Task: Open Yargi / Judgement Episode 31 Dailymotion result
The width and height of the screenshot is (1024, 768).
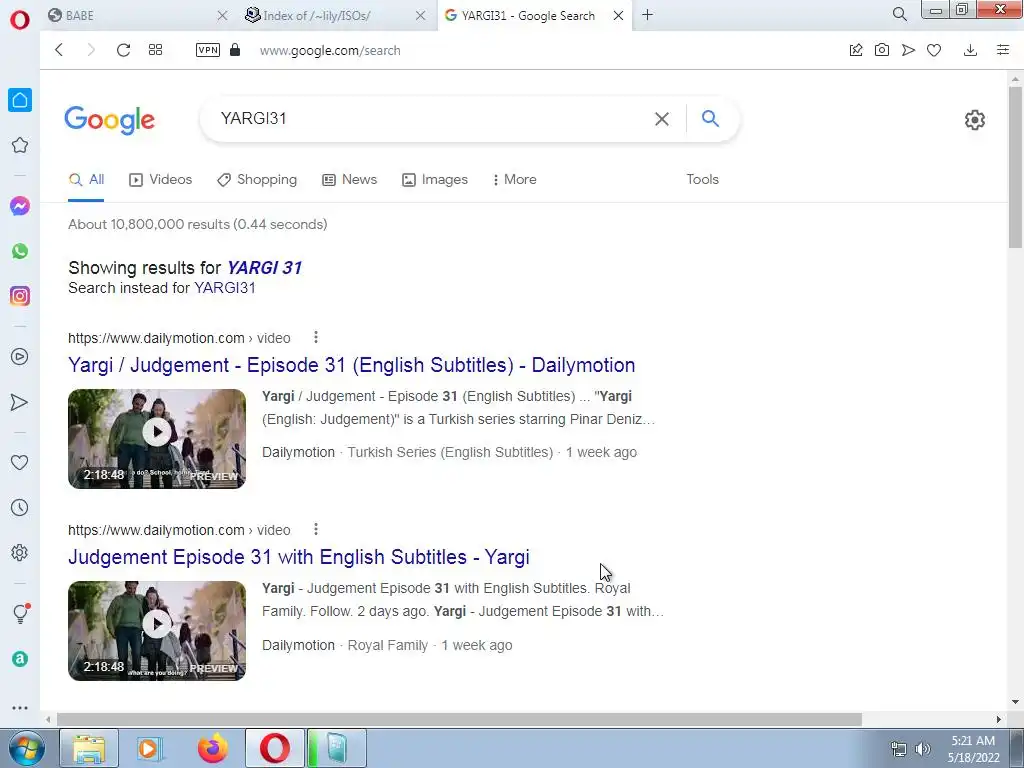Action: pos(351,365)
